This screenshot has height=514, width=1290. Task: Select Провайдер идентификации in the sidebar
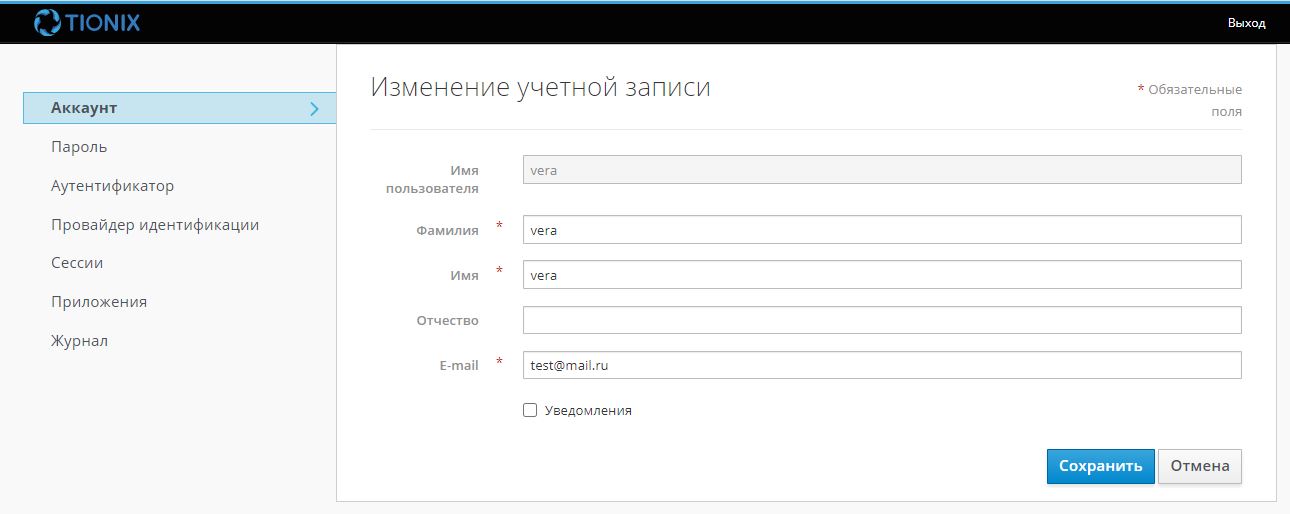155,225
